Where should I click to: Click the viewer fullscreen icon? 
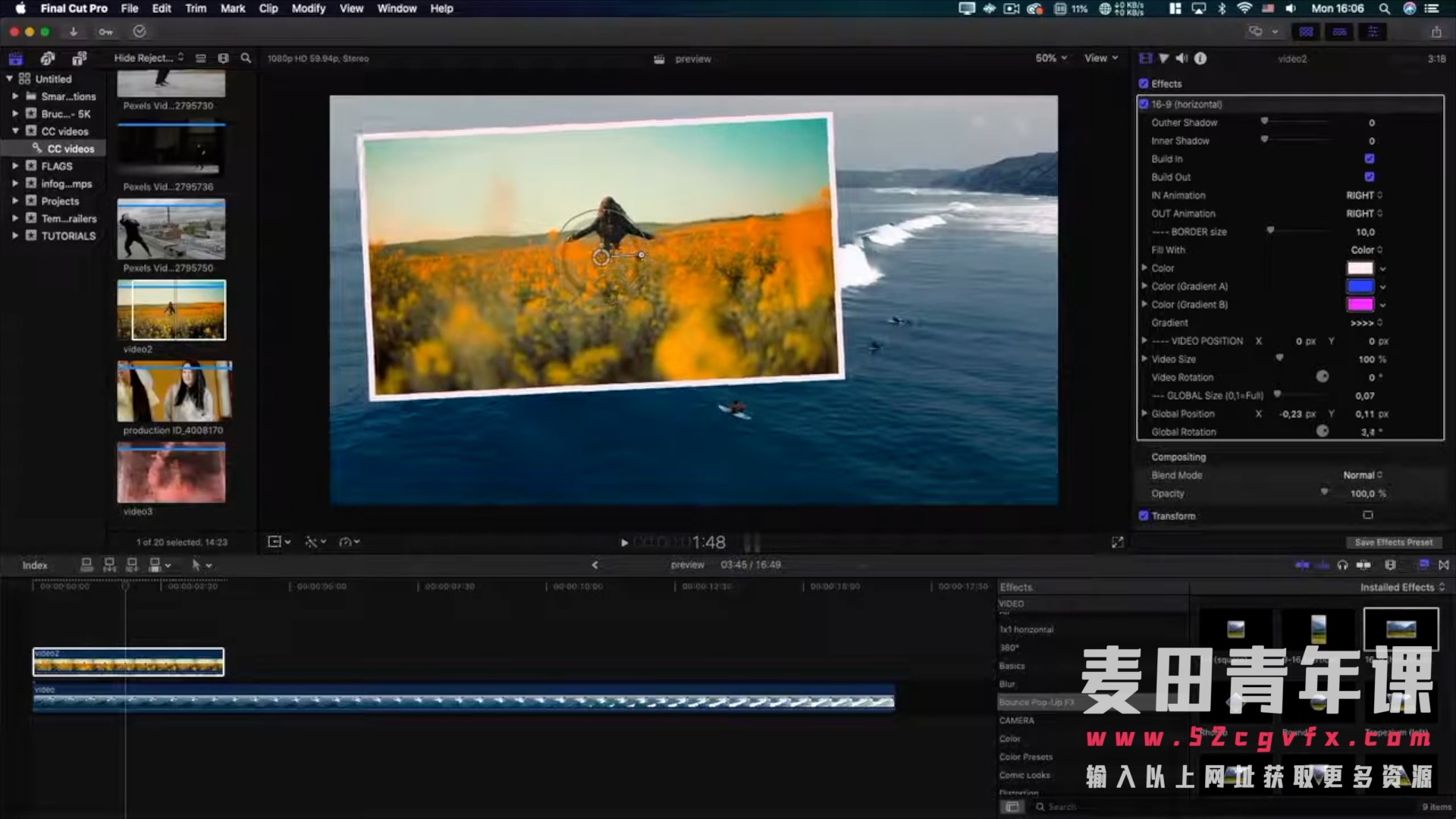click(x=1117, y=542)
